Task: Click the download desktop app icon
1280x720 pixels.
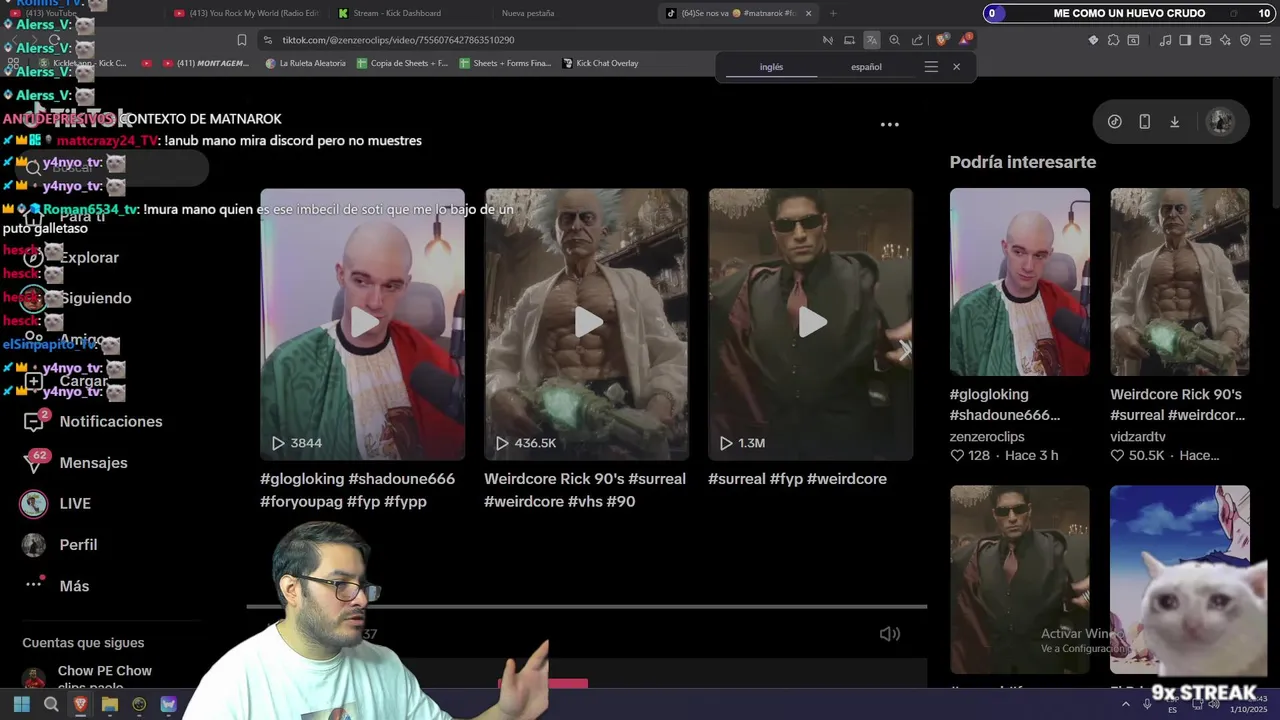Action: click(x=1174, y=121)
